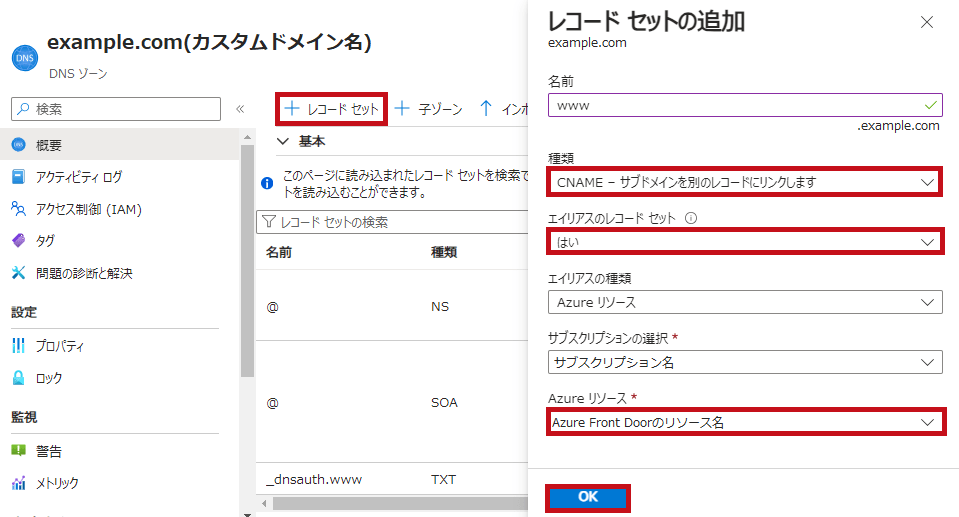Open the アクティビティ ログ sidebar item
The image size is (959, 517).
click(x=78, y=177)
